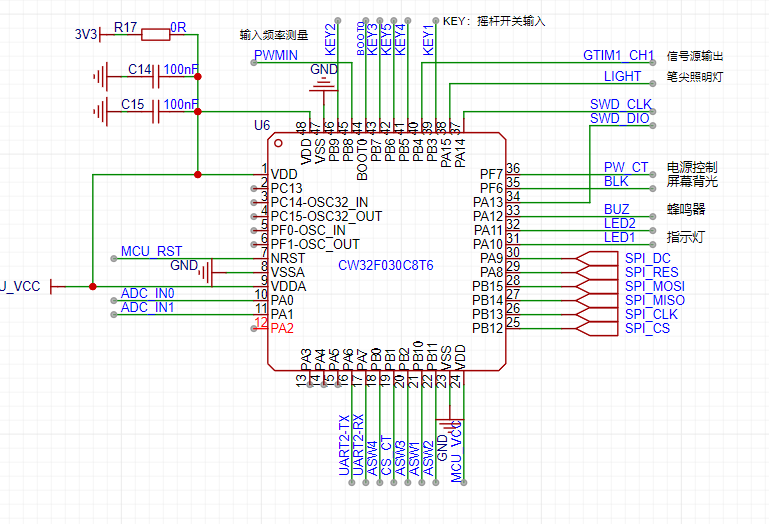Click the VDDA pin name
This screenshot has height=524, width=769.
click(x=288, y=287)
